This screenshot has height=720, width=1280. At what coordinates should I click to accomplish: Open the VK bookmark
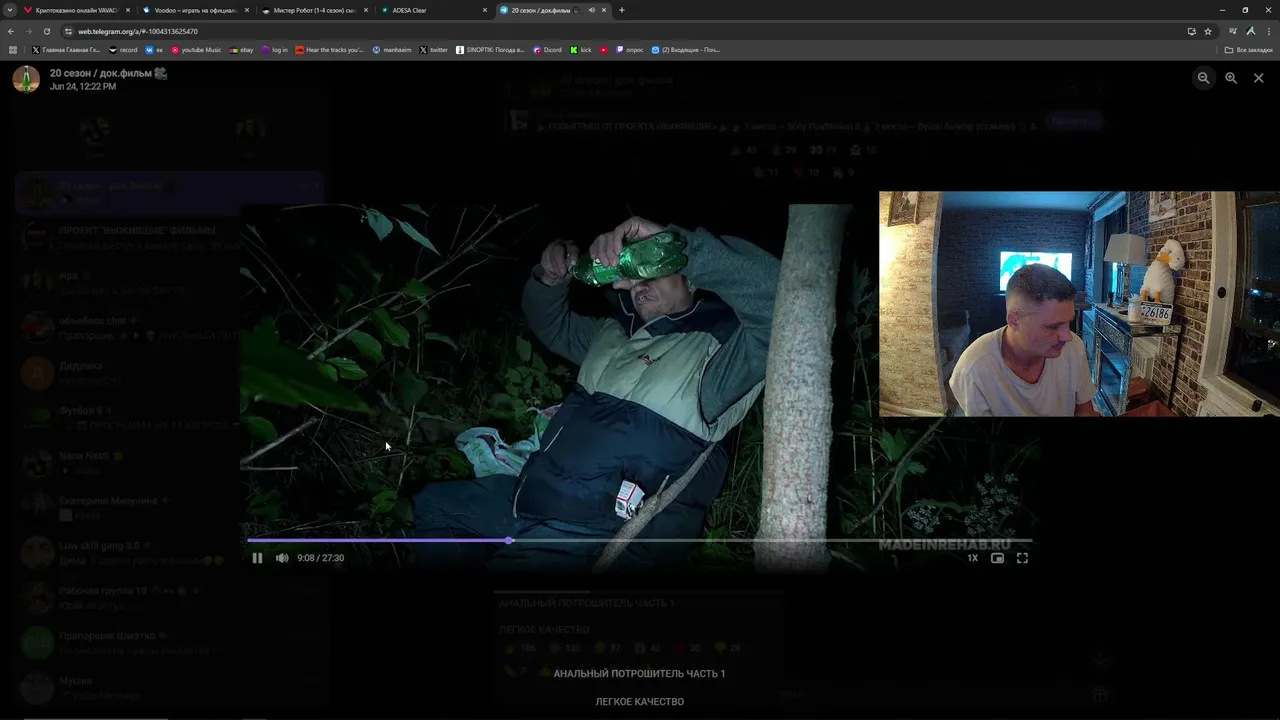pos(154,50)
